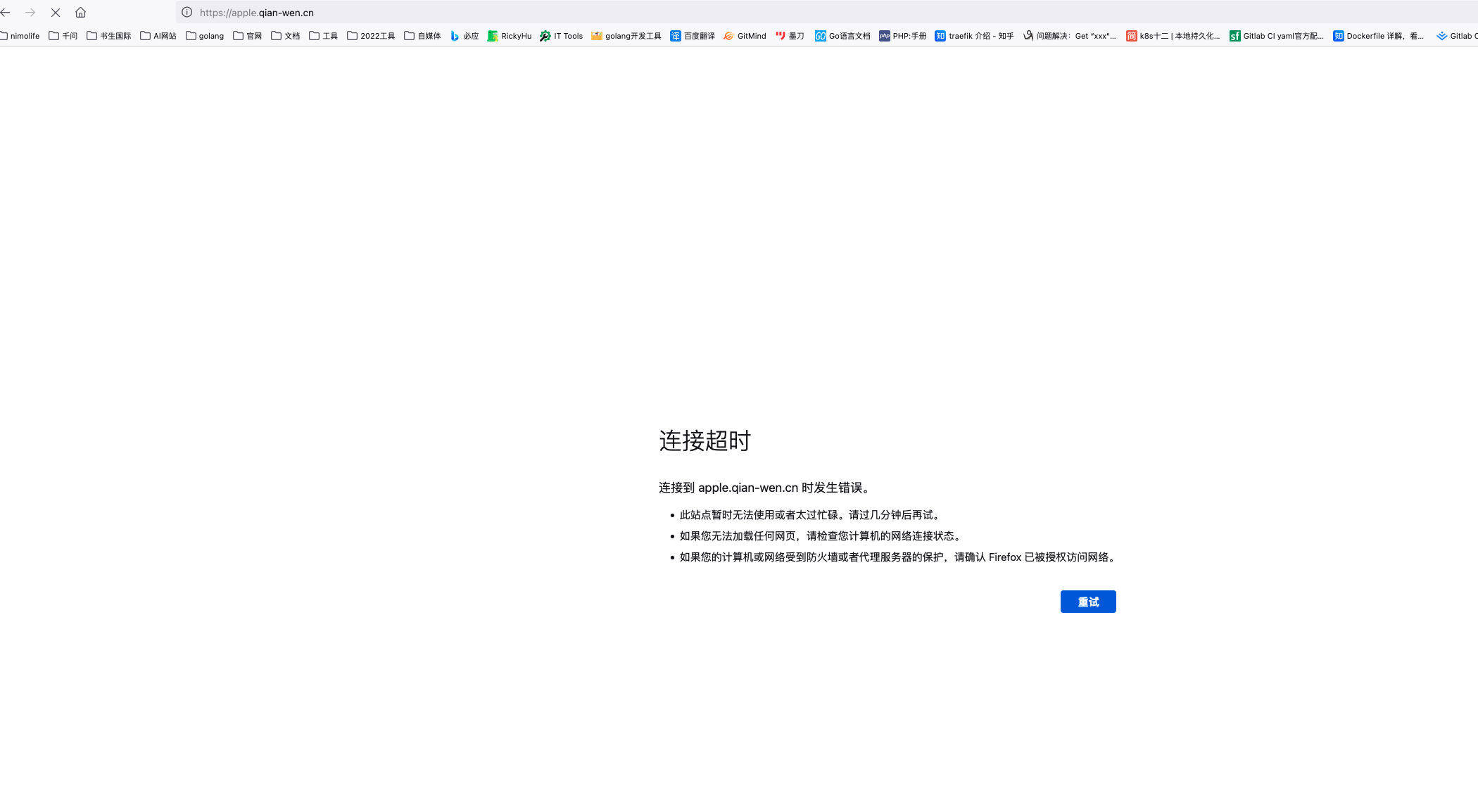Click the forward navigation arrow
Screen dimensions: 1478x812
(x=30, y=13)
